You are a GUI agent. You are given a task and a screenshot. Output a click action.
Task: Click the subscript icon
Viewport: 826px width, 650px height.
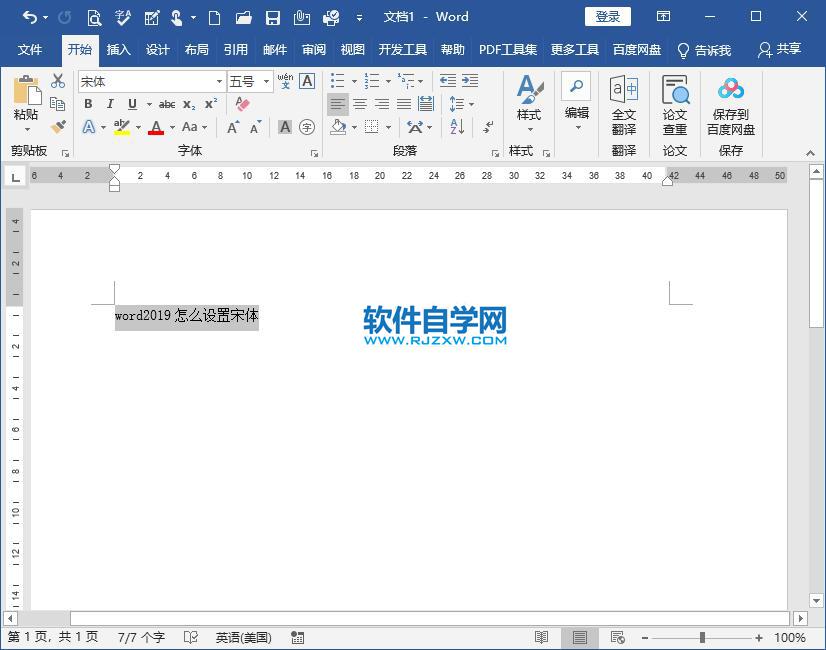(189, 104)
